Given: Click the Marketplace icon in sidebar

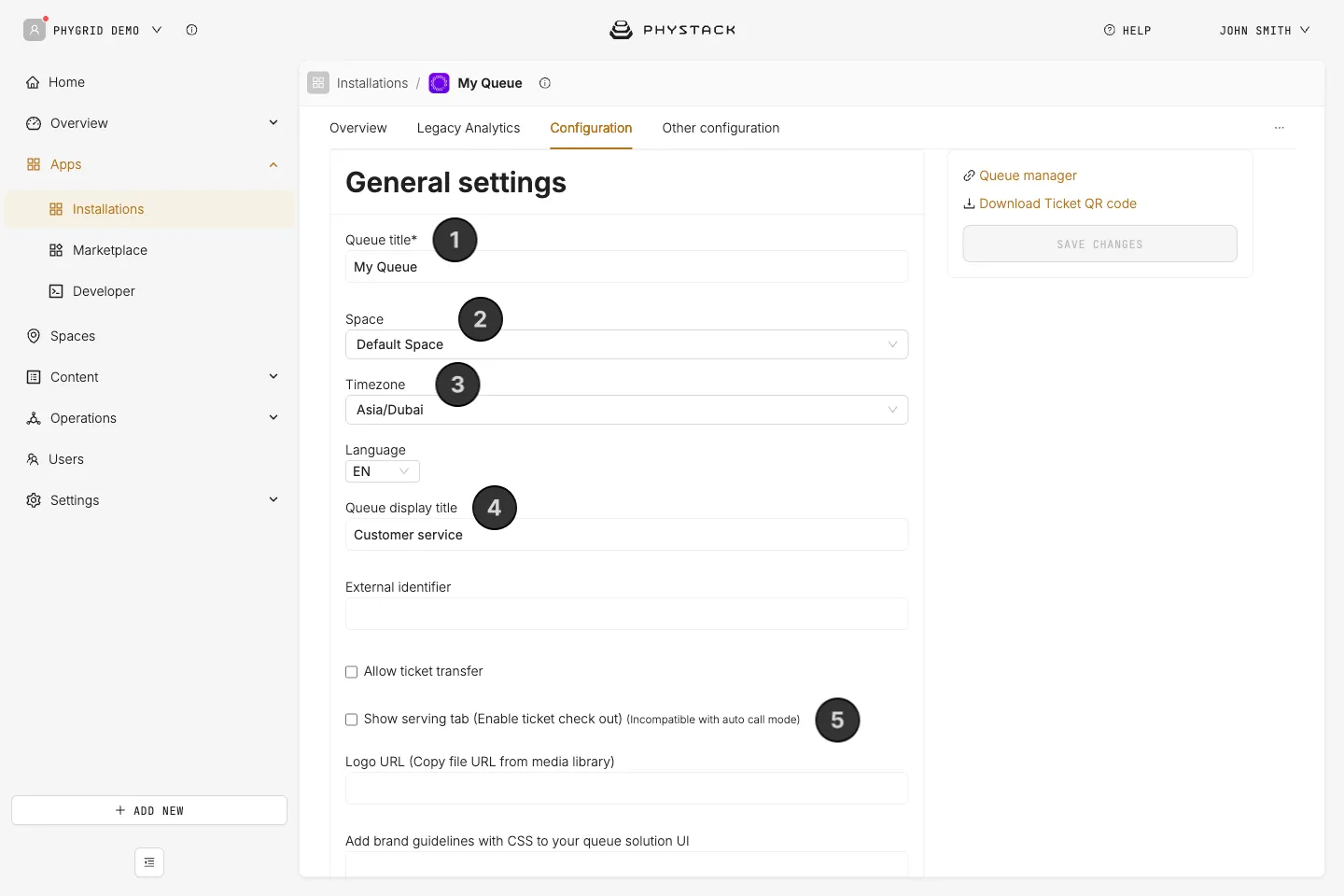Looking at the screenshot, I should click(56, 250).
